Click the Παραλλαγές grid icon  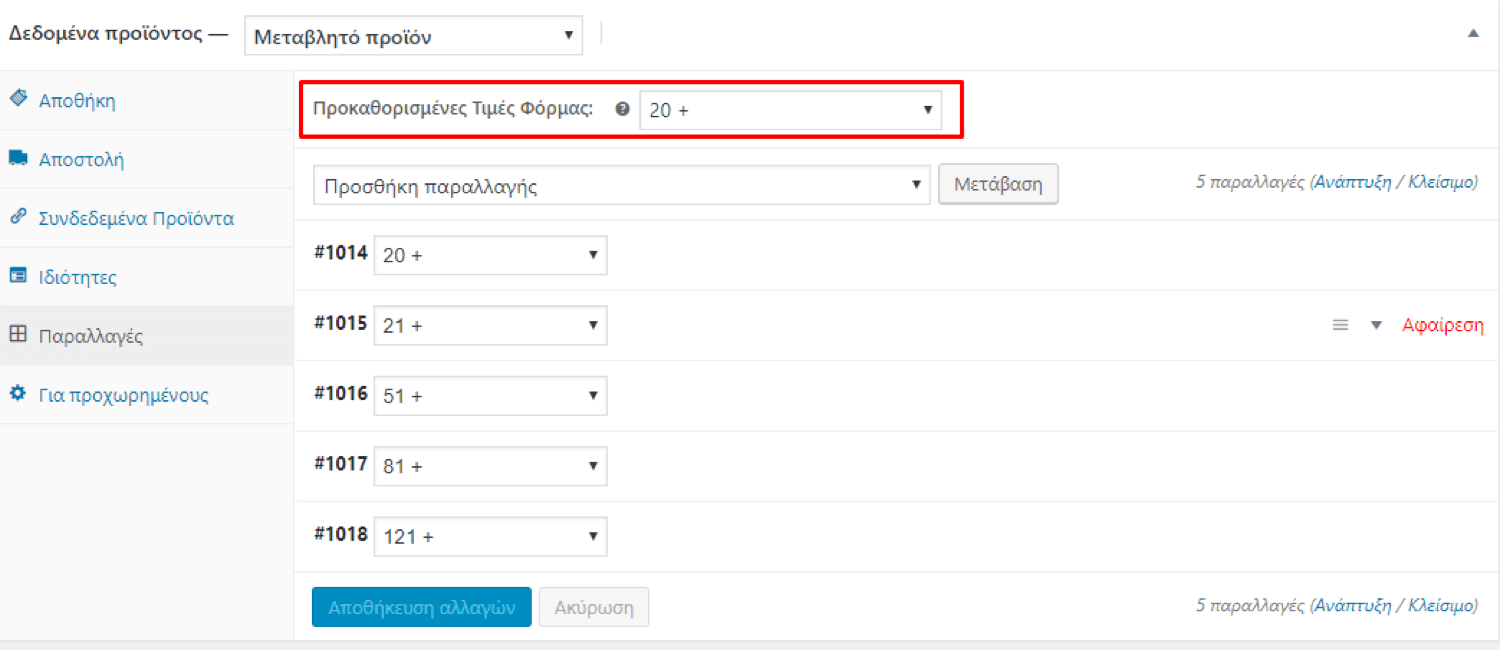(17, 335)
